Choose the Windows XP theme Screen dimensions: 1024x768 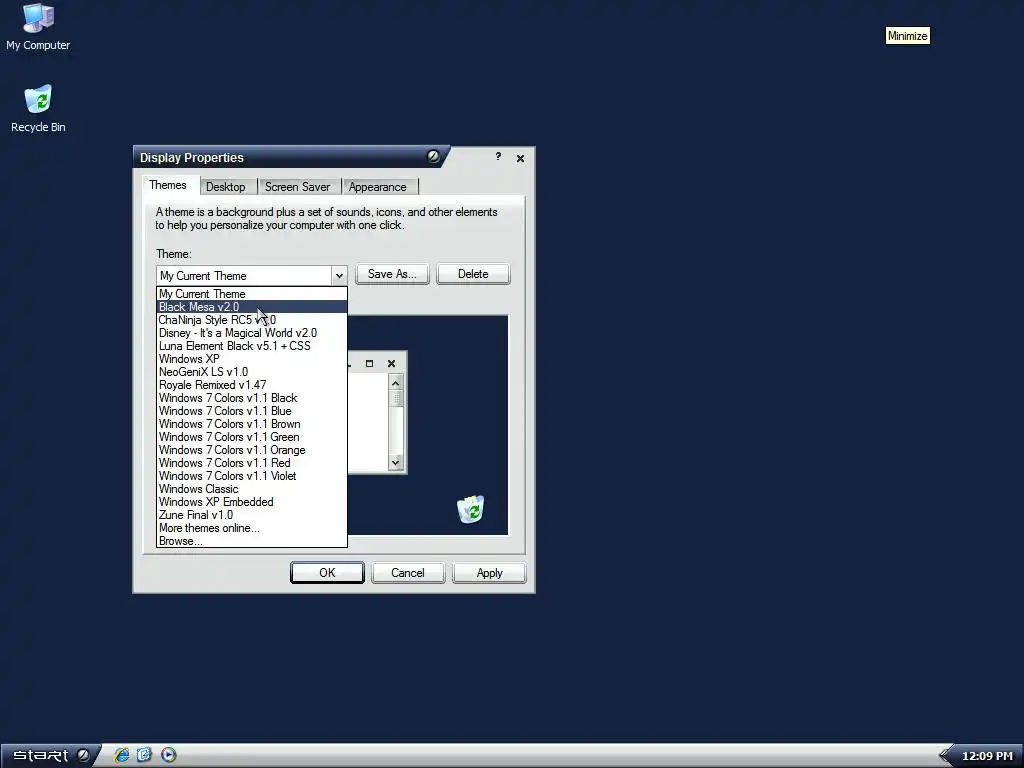(251, 359)
